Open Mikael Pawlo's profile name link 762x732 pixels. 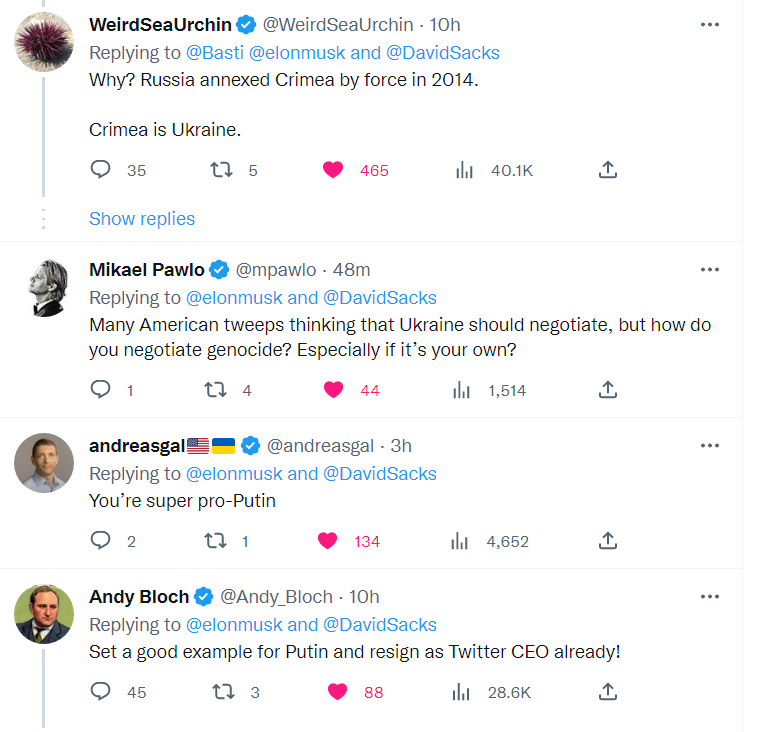click(x=146, y=270)
